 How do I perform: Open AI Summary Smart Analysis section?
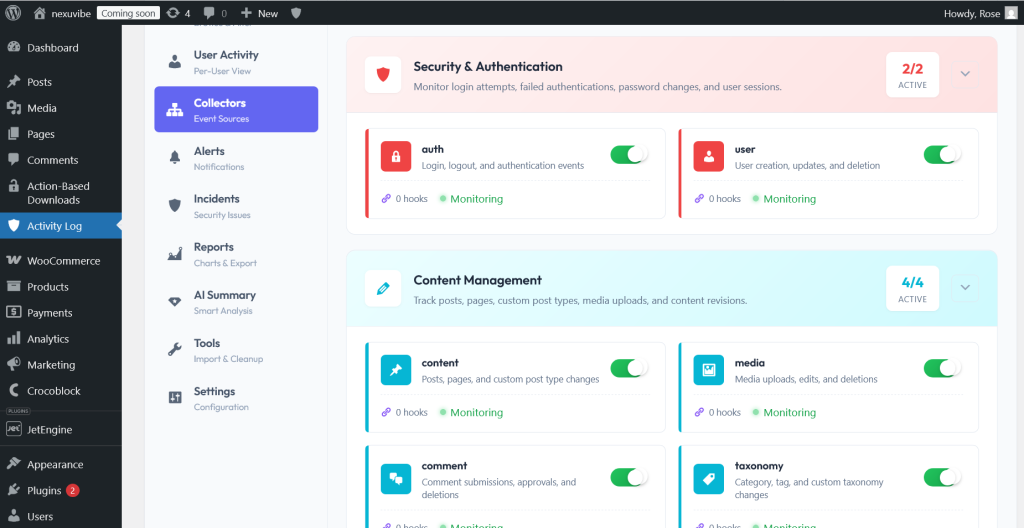(x=236, y=302)
